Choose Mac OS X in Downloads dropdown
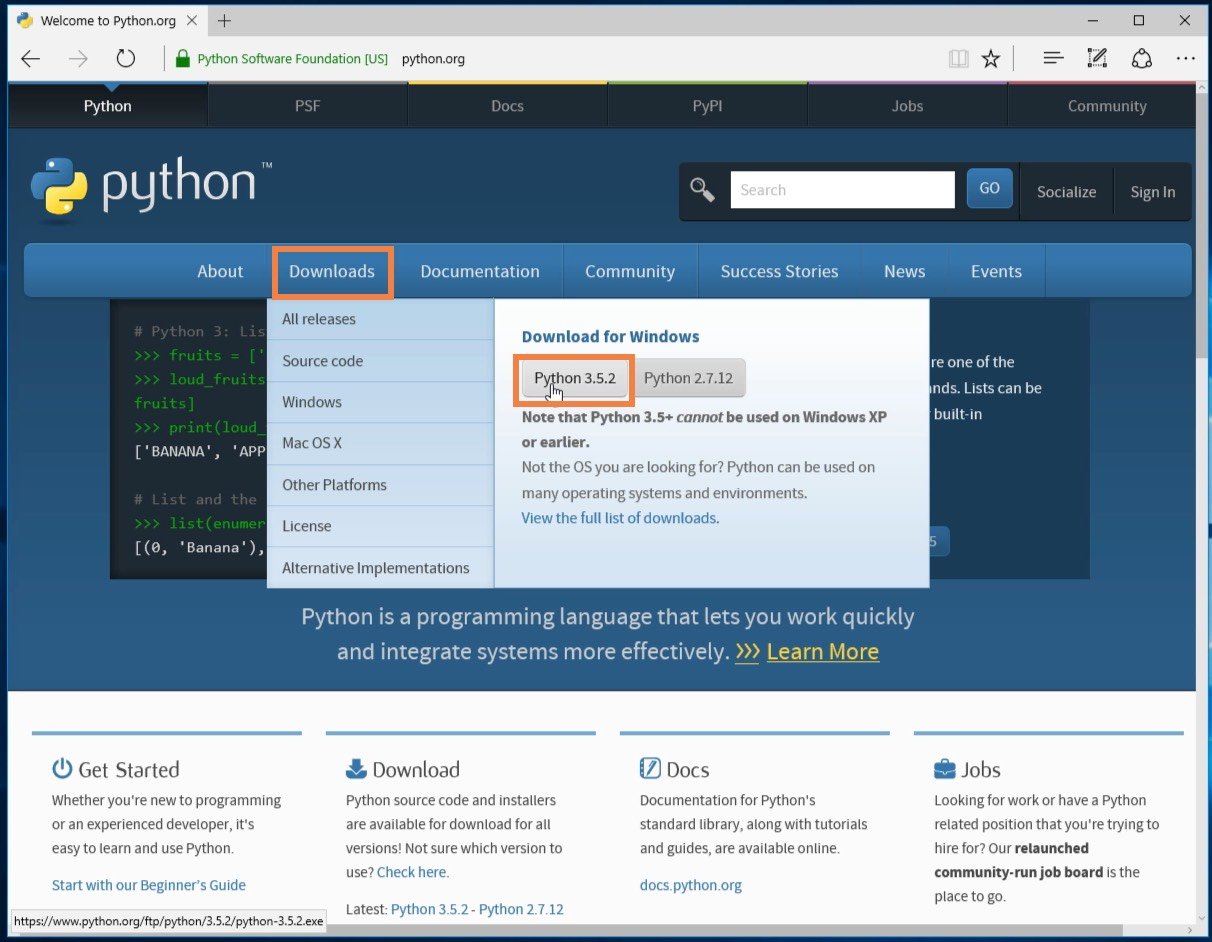This screenshot has height=942, width=1212. pos(380,443)
